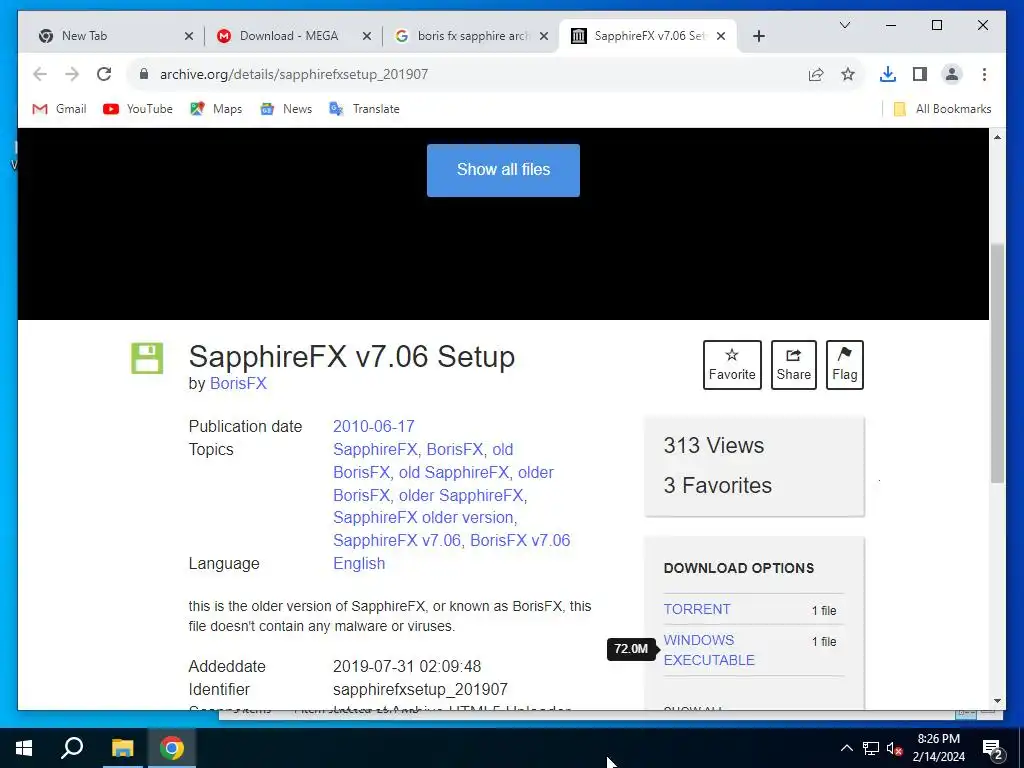
Task: Expand the tab search dropdown arrow
Action: [844, 25]
